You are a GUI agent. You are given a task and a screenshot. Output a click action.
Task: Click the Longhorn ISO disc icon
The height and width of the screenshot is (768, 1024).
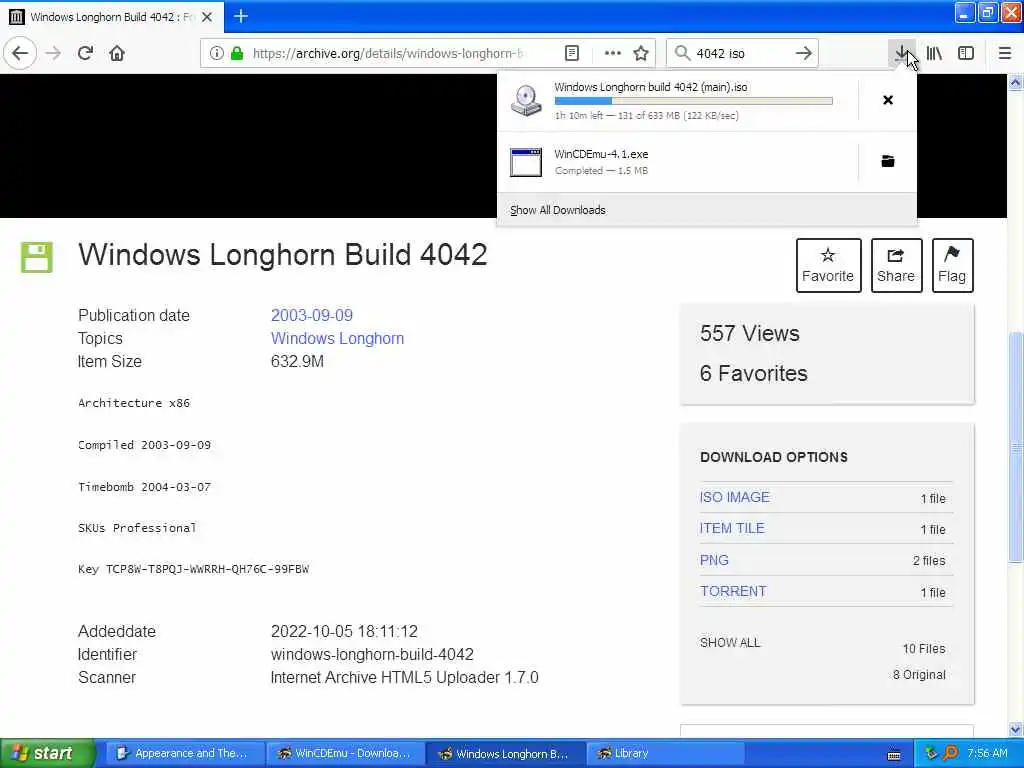tap(526, 101)
